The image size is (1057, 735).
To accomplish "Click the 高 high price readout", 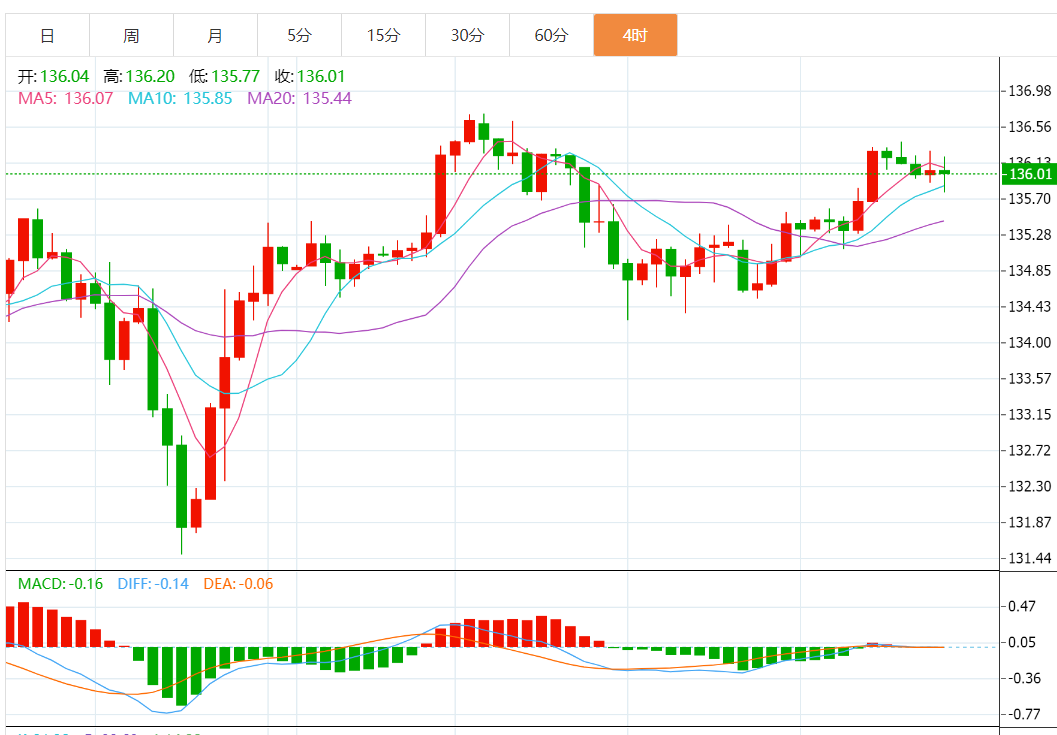I will [139, 76].
